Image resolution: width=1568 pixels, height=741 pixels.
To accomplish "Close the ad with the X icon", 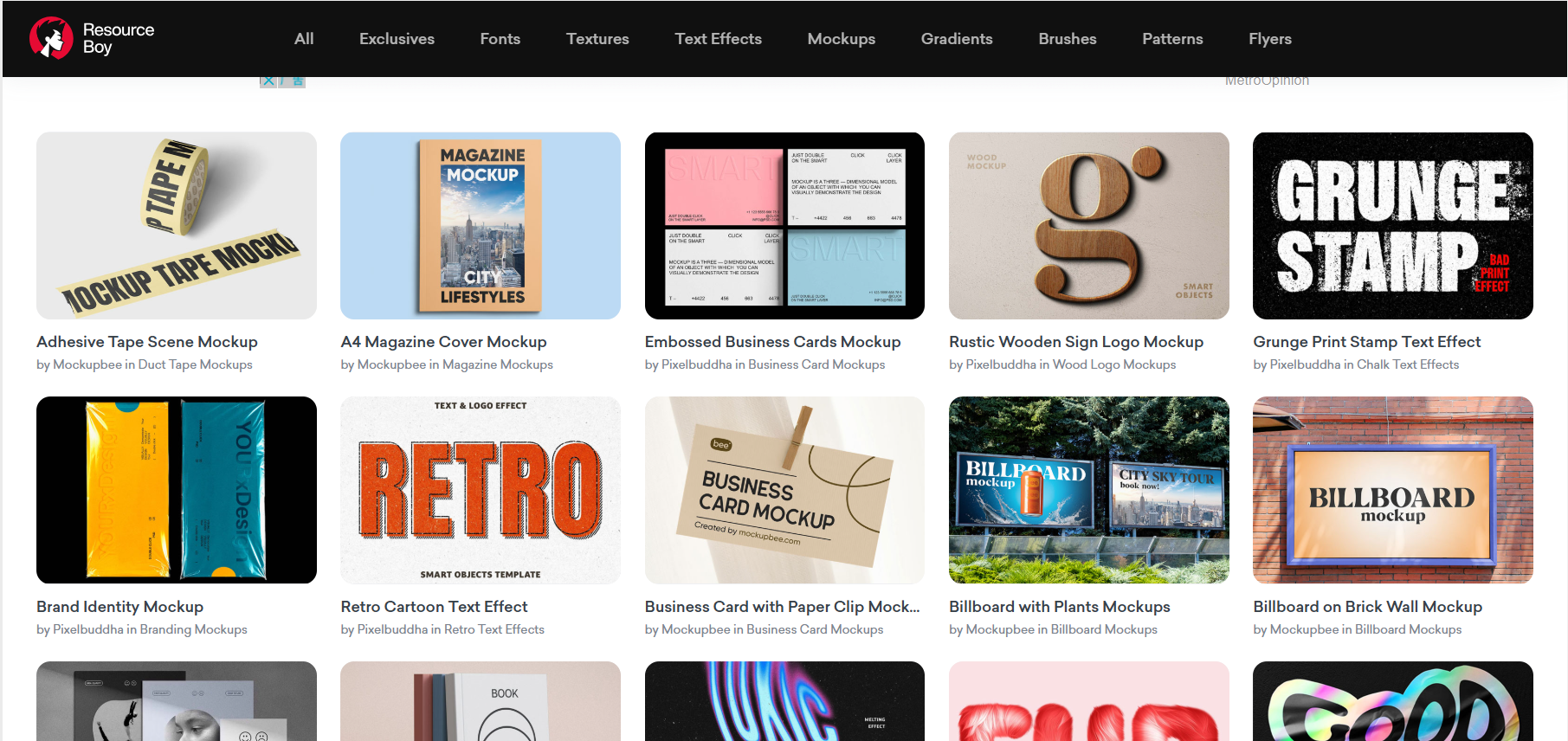I will [268, 81].
